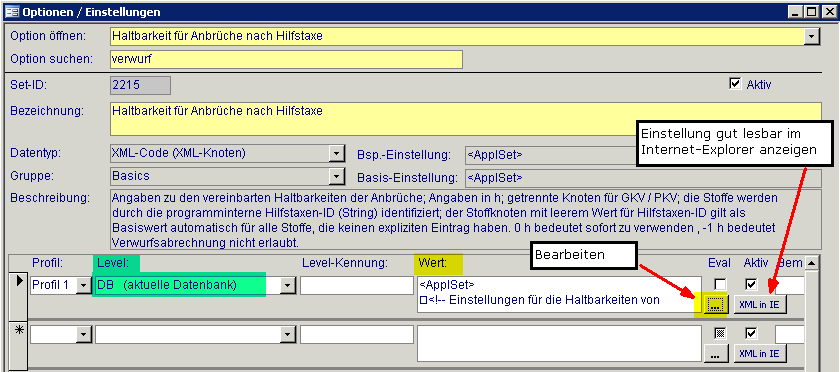Click XML in IE button in Profil 1 row
Image resolution: width=840 pixels, height=372 pixels.
click(x=759, y=304)
